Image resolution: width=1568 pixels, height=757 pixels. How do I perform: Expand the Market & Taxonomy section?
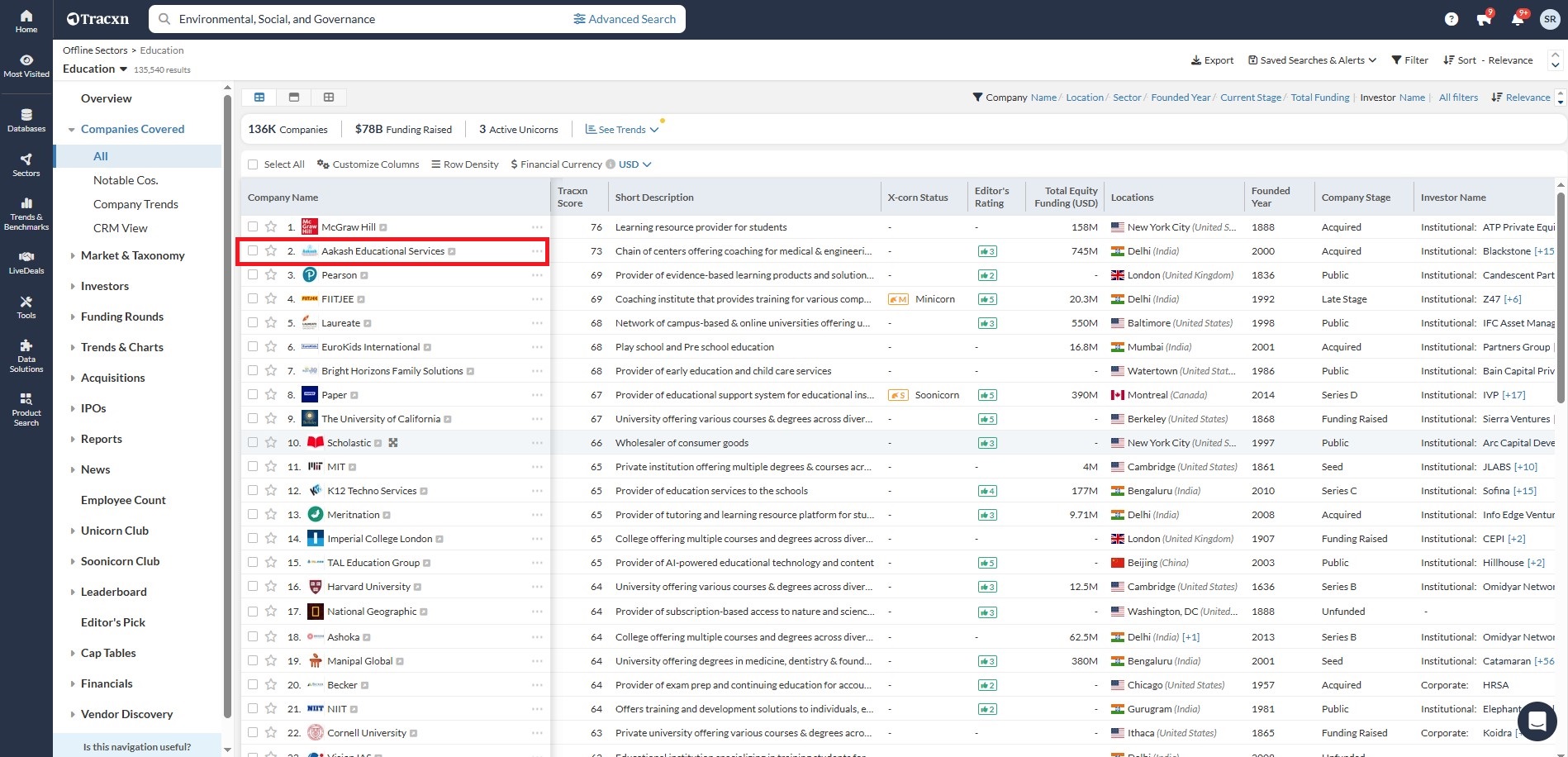(132, 255)
